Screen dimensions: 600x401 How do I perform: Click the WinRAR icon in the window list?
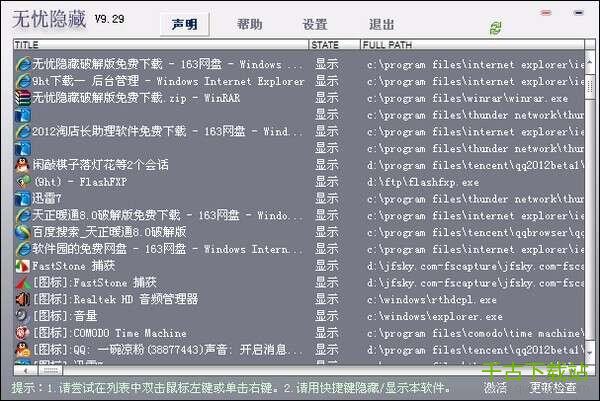coord(22,98)
